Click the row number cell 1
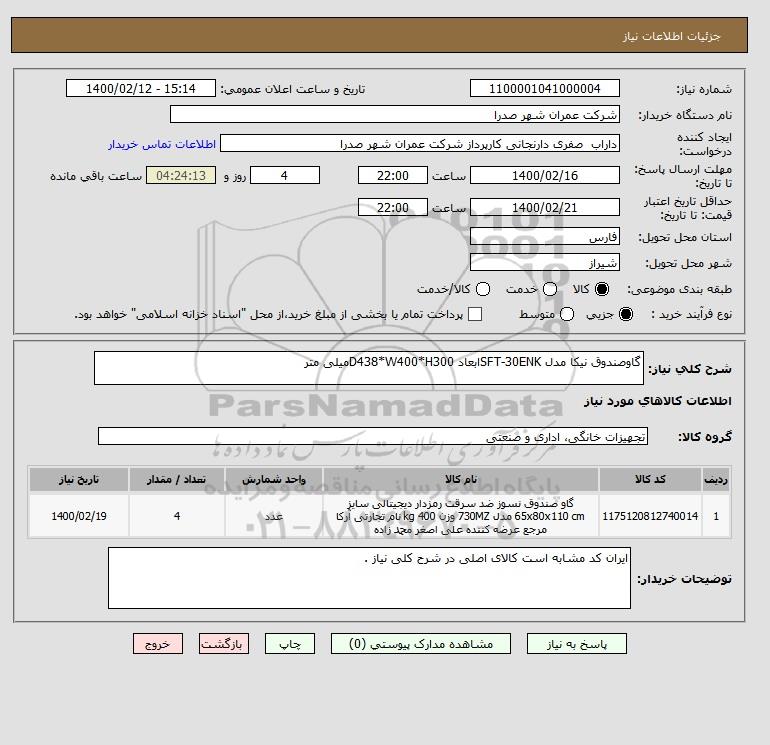 (716, 516)
